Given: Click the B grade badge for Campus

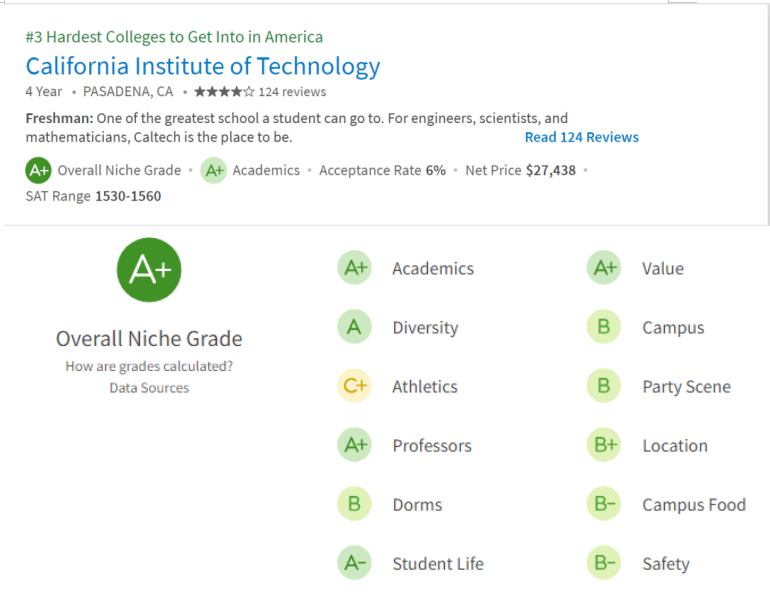Looking at the screenshot, I should coord(604,327).
